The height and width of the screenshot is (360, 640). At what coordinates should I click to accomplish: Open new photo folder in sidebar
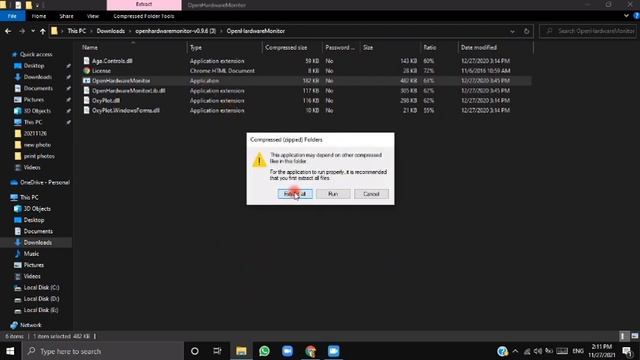(x=37, y=145)
